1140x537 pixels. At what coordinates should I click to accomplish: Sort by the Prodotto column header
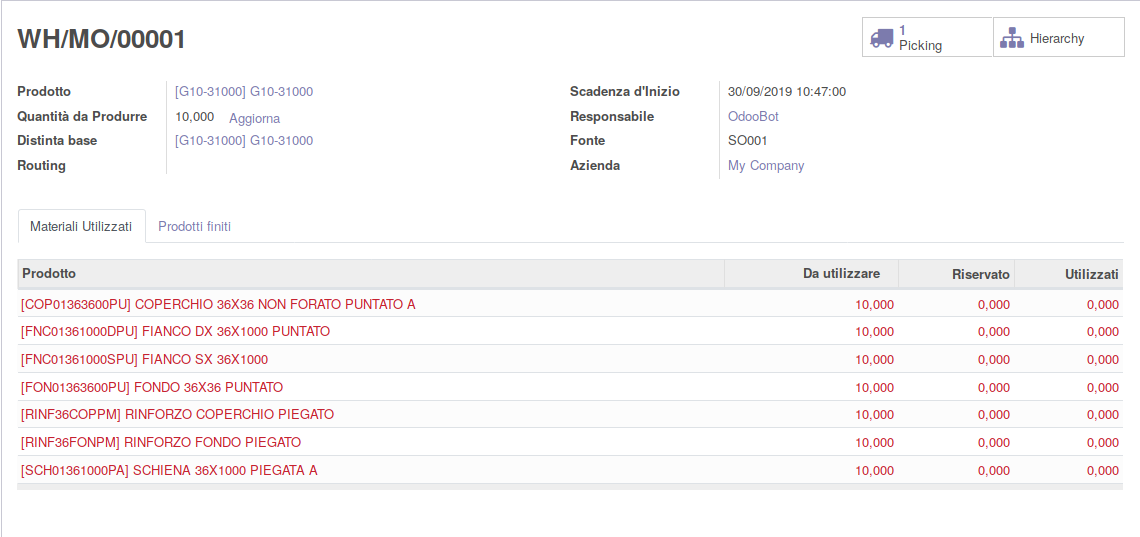pos(371,273)
